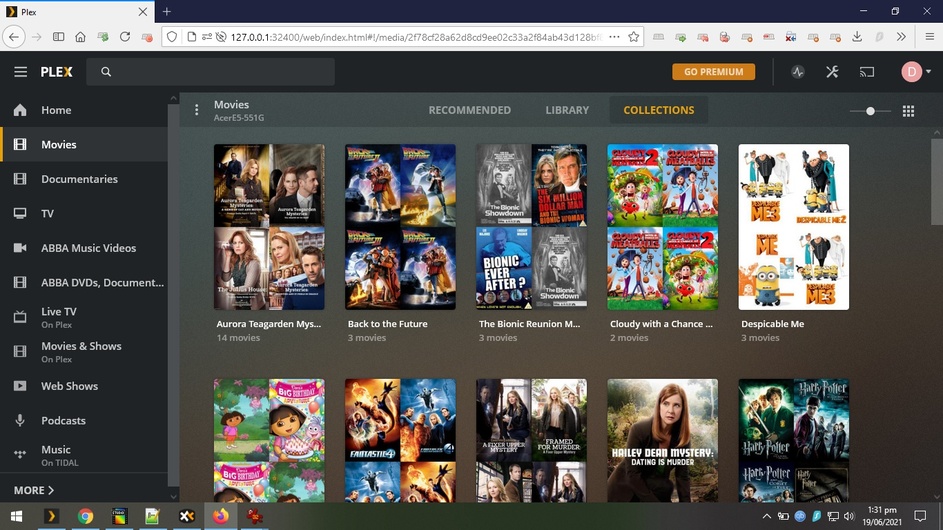Open Aurora Teagarden Mysteries collection poster
The image size is (943, 530).
(269, 227)
